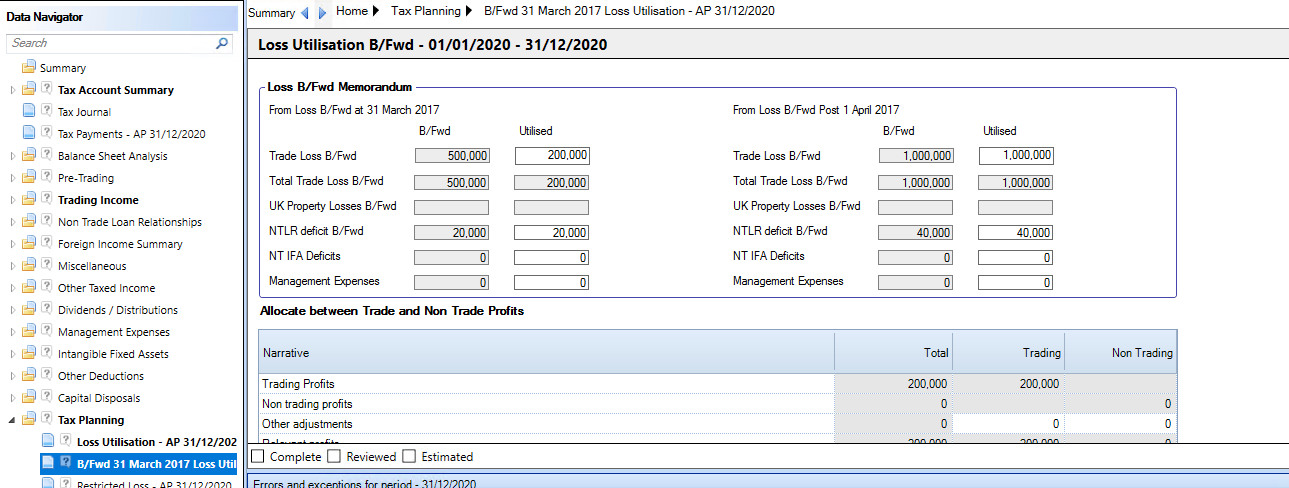Click the document icon for Loss Utilisation item
This screenshot has width=1289, height=488.
point(48,441)
